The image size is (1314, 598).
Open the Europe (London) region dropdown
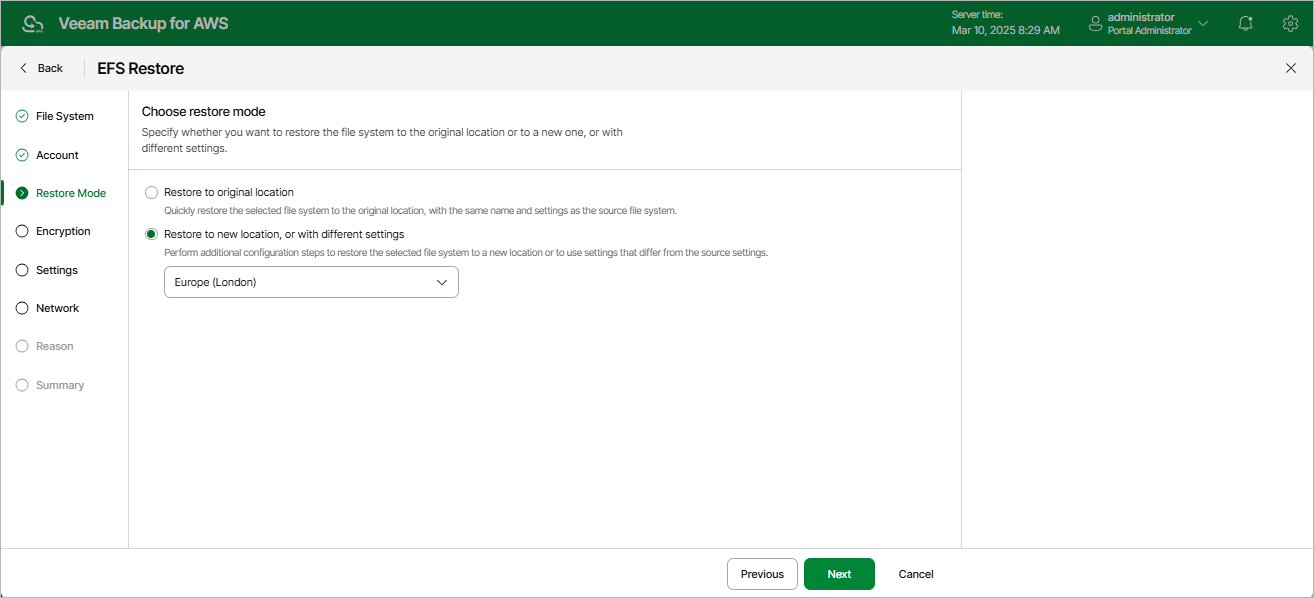[x=310, y=282]
